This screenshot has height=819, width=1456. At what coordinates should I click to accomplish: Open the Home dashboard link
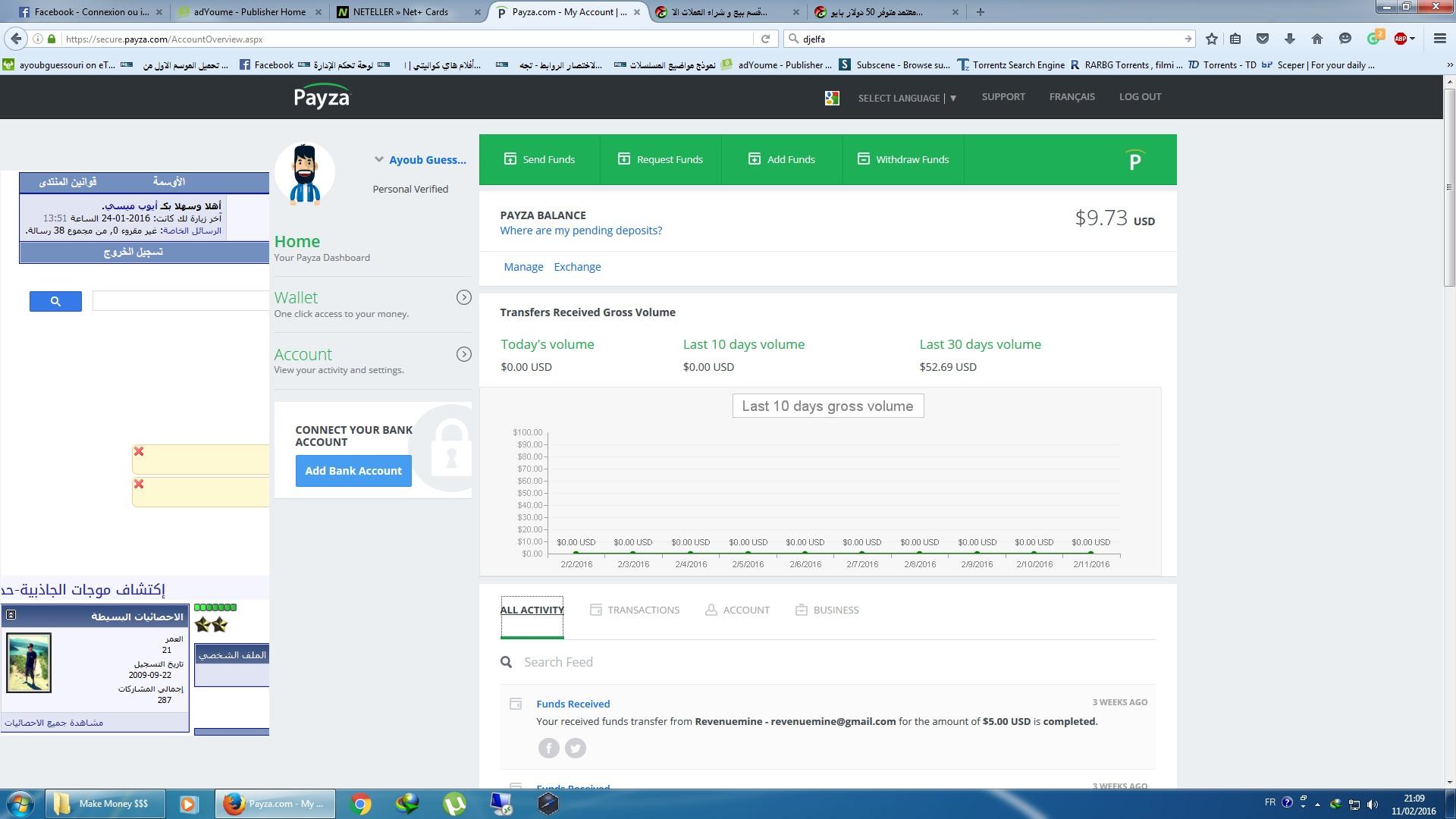[297, 241]
